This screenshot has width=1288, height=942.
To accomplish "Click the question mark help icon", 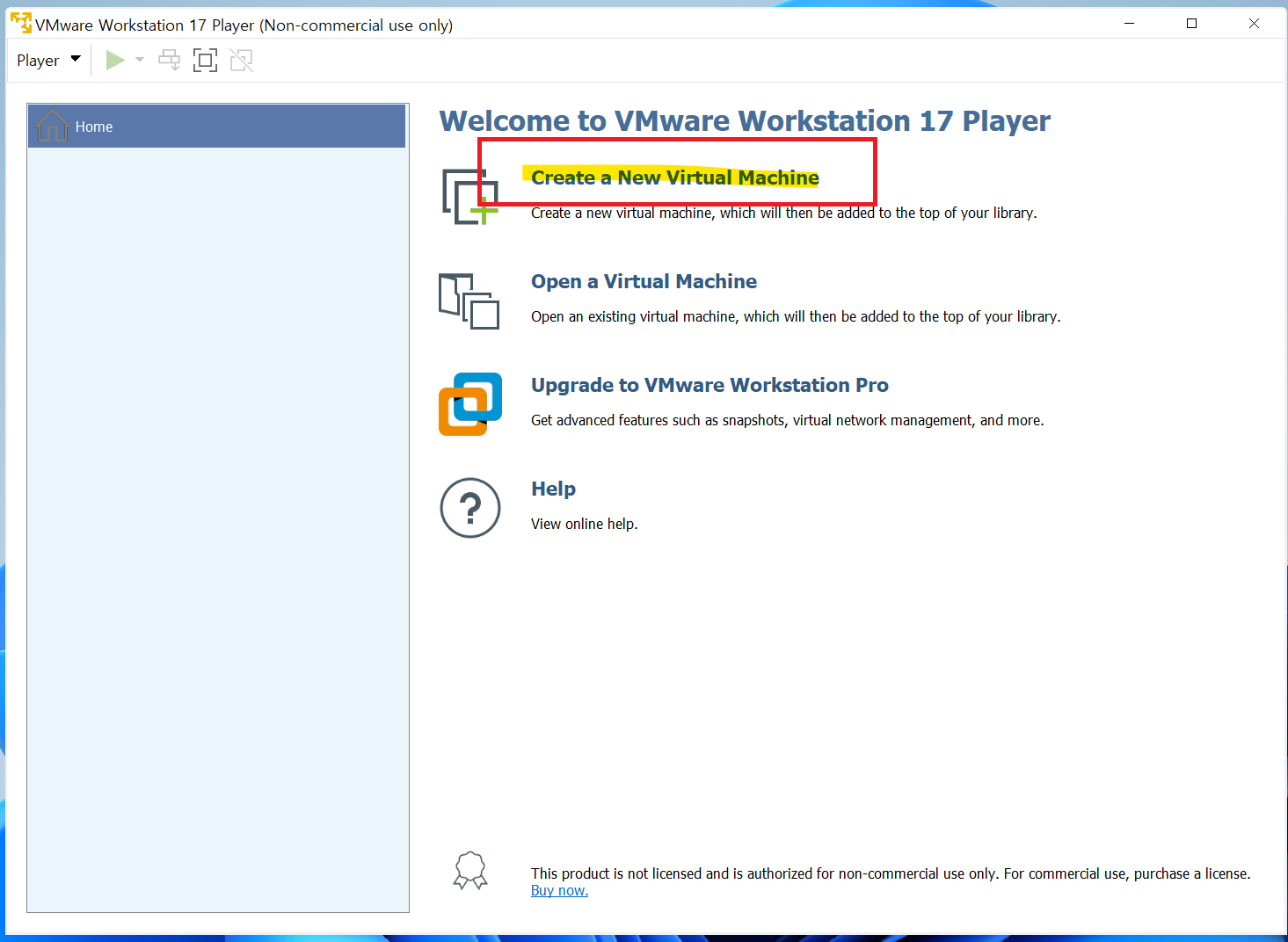I will pos(470,508).
